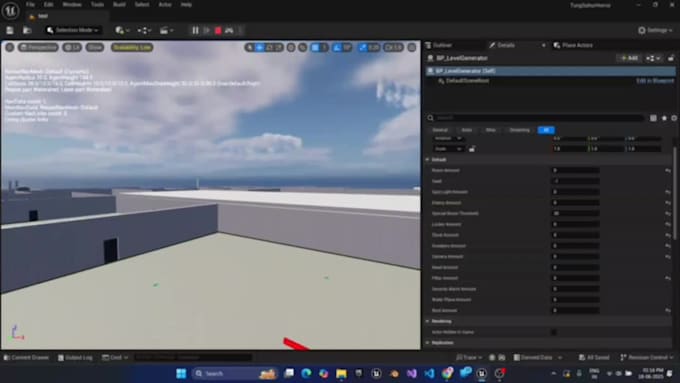Open the Lit view mode dropdown
Image resolution: width=680 pixels, height=383 pixels.
(72, 47)
